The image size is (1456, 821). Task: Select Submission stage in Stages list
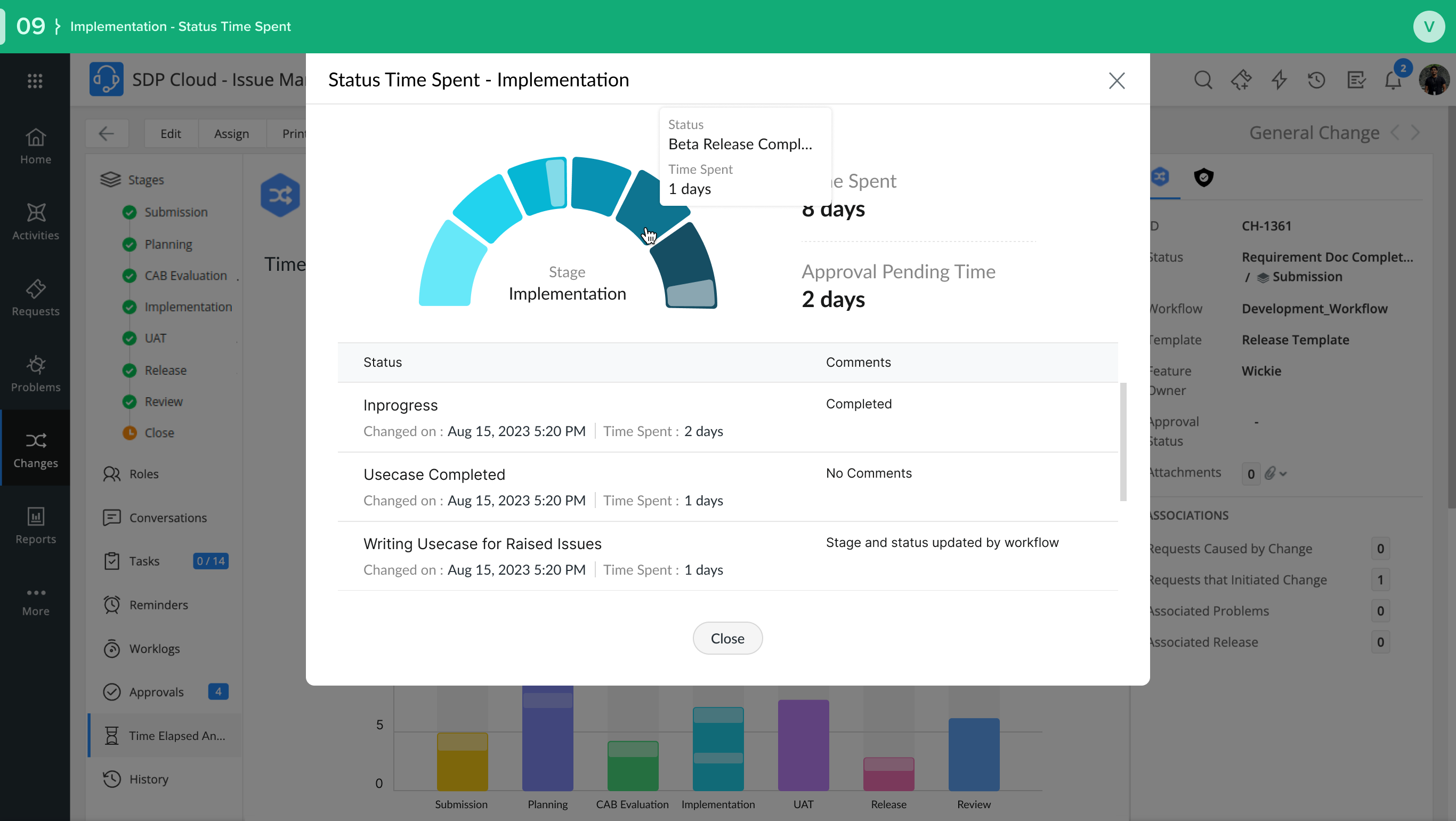pos(176,212)
